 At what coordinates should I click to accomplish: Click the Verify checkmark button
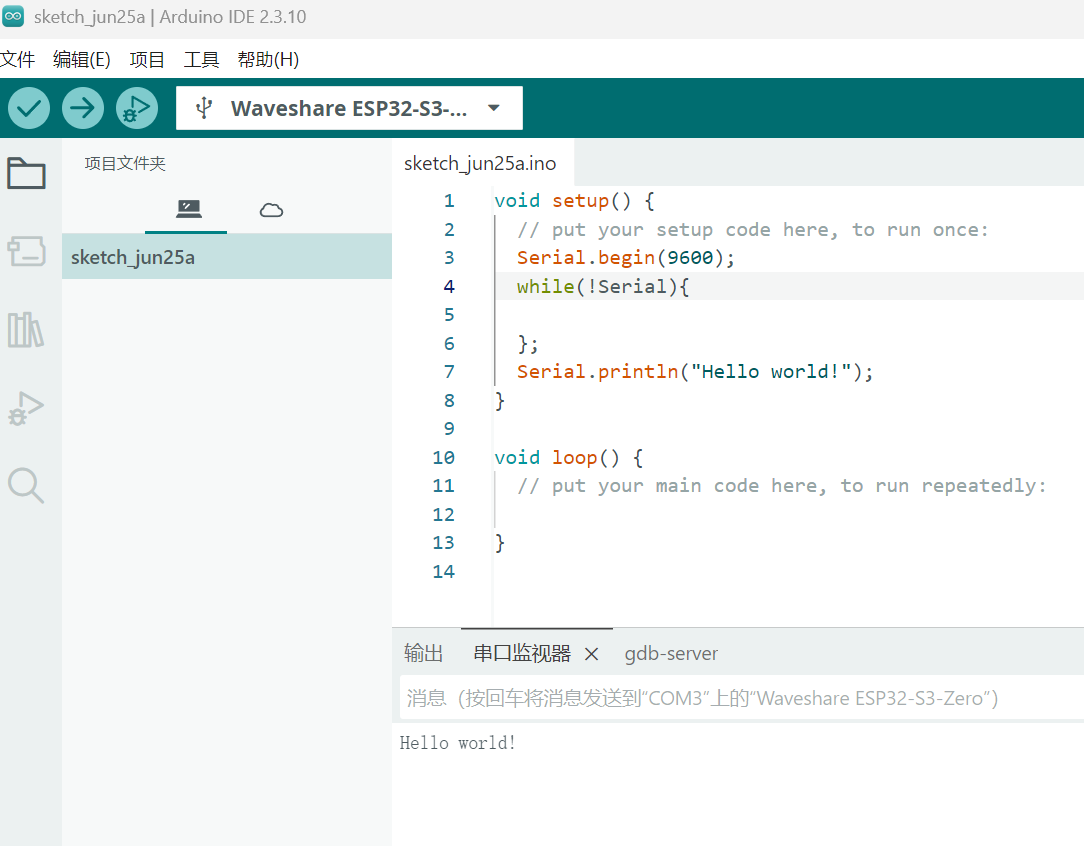point(29,108)
